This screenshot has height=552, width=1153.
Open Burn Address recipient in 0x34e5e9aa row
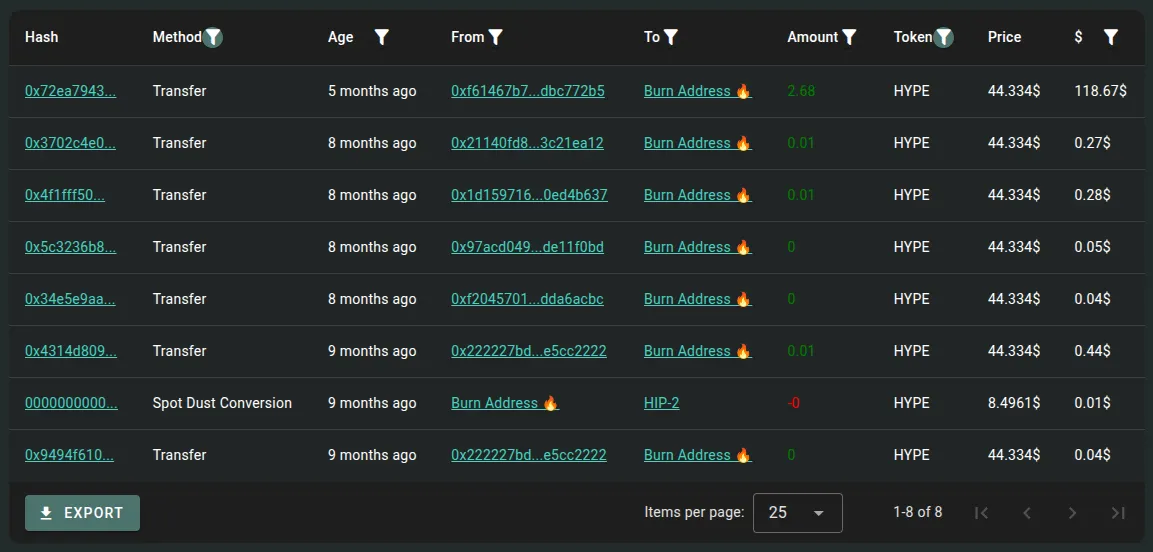[698, 299]
